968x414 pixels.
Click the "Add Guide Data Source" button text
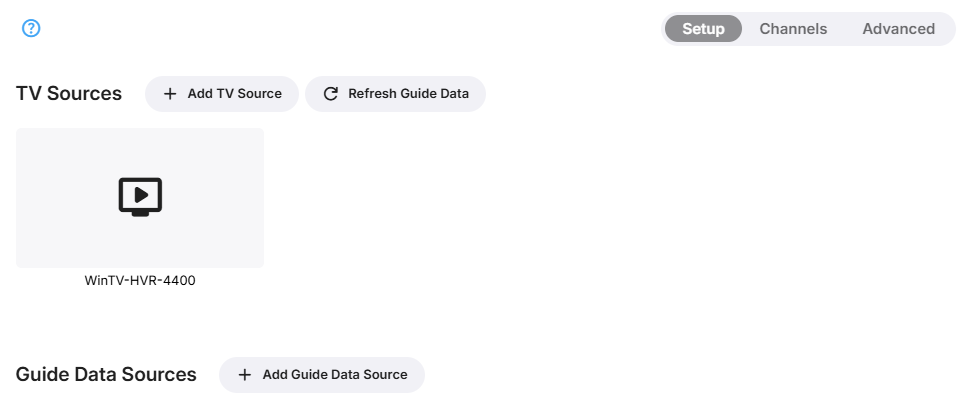pyautogui.click(x=335, y=375)
